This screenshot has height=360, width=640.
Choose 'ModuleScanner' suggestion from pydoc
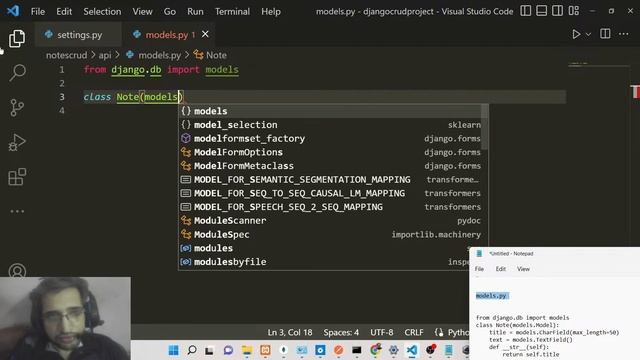tap(330, 220)
